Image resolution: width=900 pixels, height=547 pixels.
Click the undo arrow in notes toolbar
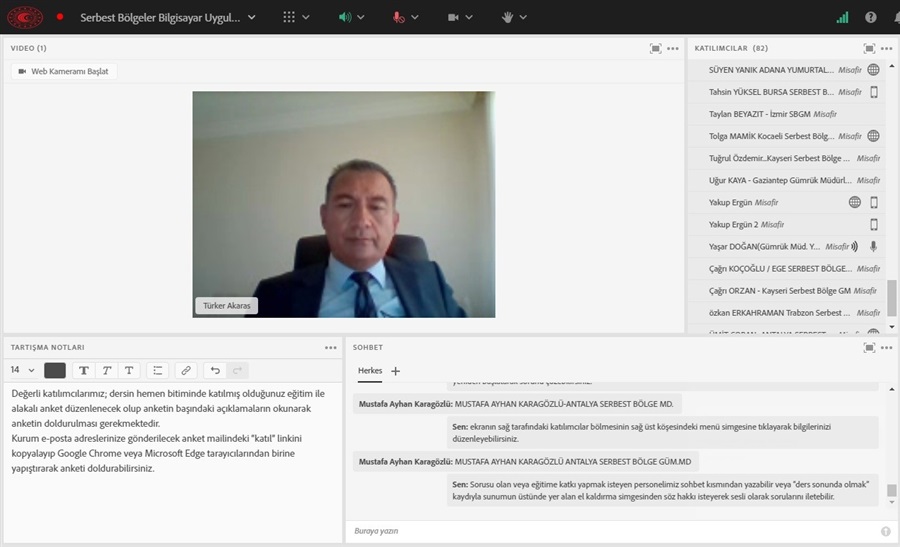coord(215,370)
